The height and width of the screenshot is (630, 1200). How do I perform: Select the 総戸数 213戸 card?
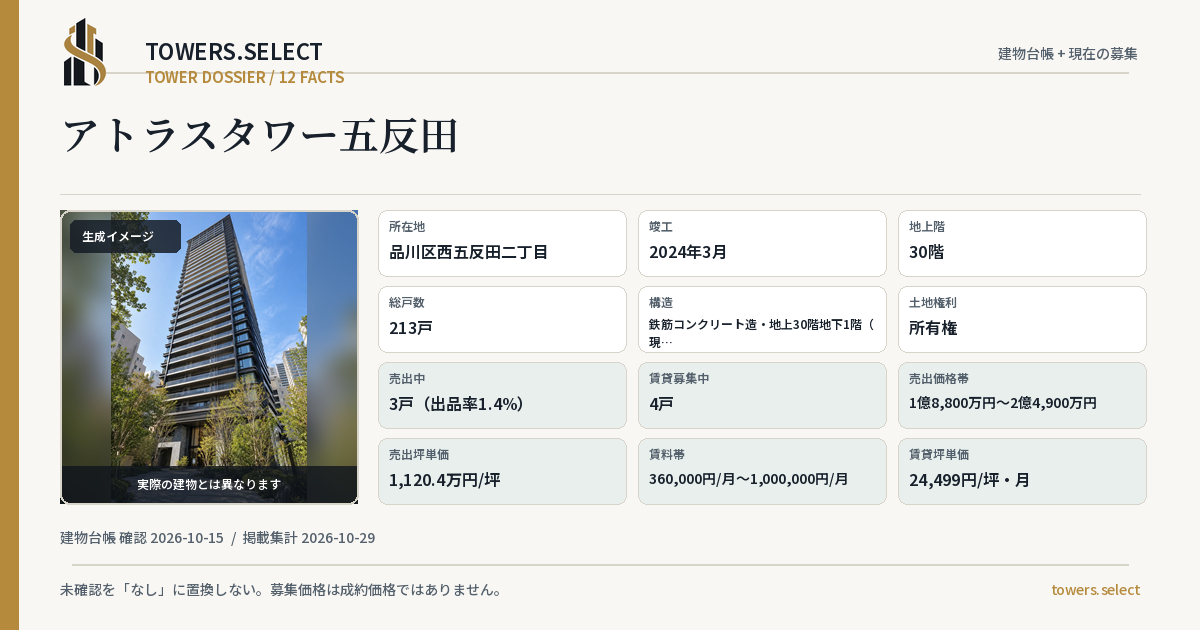click(502, 319)
